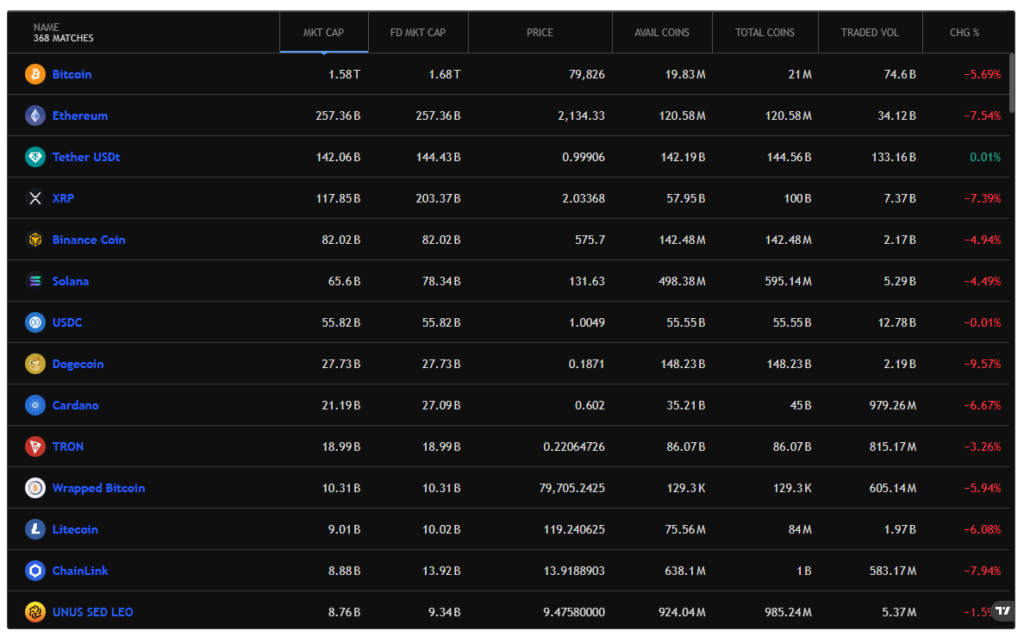Open the Wrapped Bitcoin link
The image size is (1024, 637).
[x=98, y=488]
